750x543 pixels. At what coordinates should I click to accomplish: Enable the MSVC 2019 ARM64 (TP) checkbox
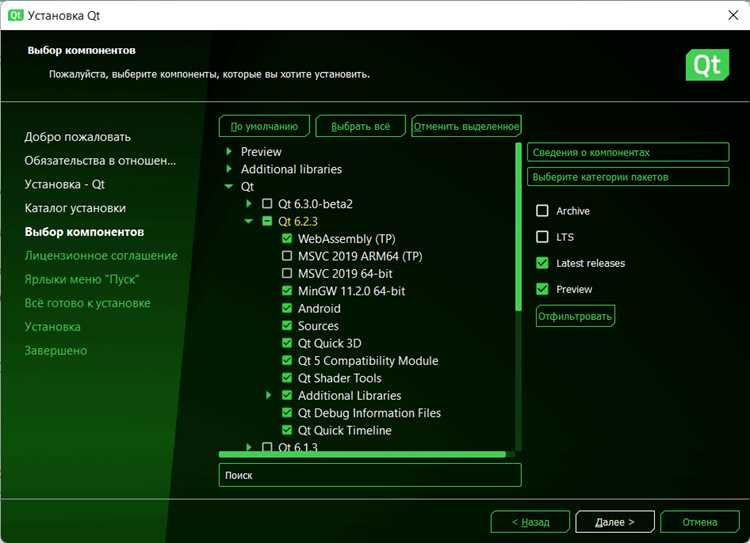(x=287, y=256)
